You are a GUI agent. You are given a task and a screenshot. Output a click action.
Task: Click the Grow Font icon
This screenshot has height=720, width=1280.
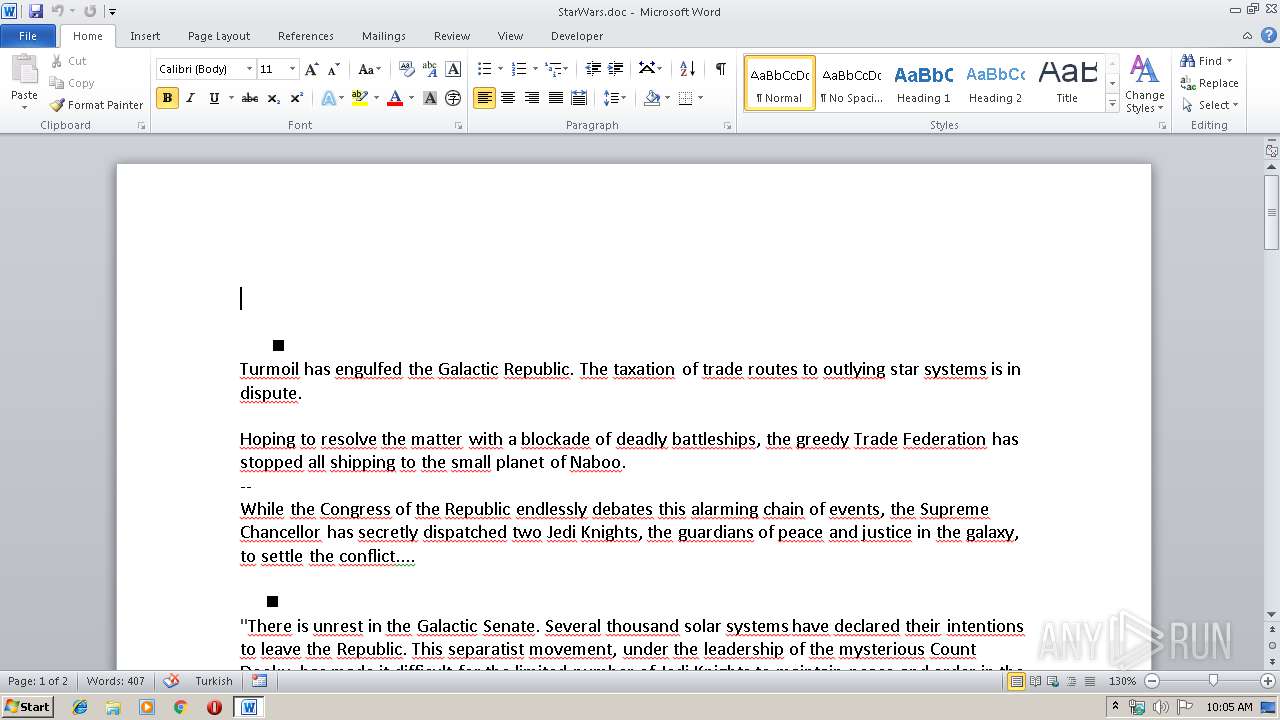point(312,69)
